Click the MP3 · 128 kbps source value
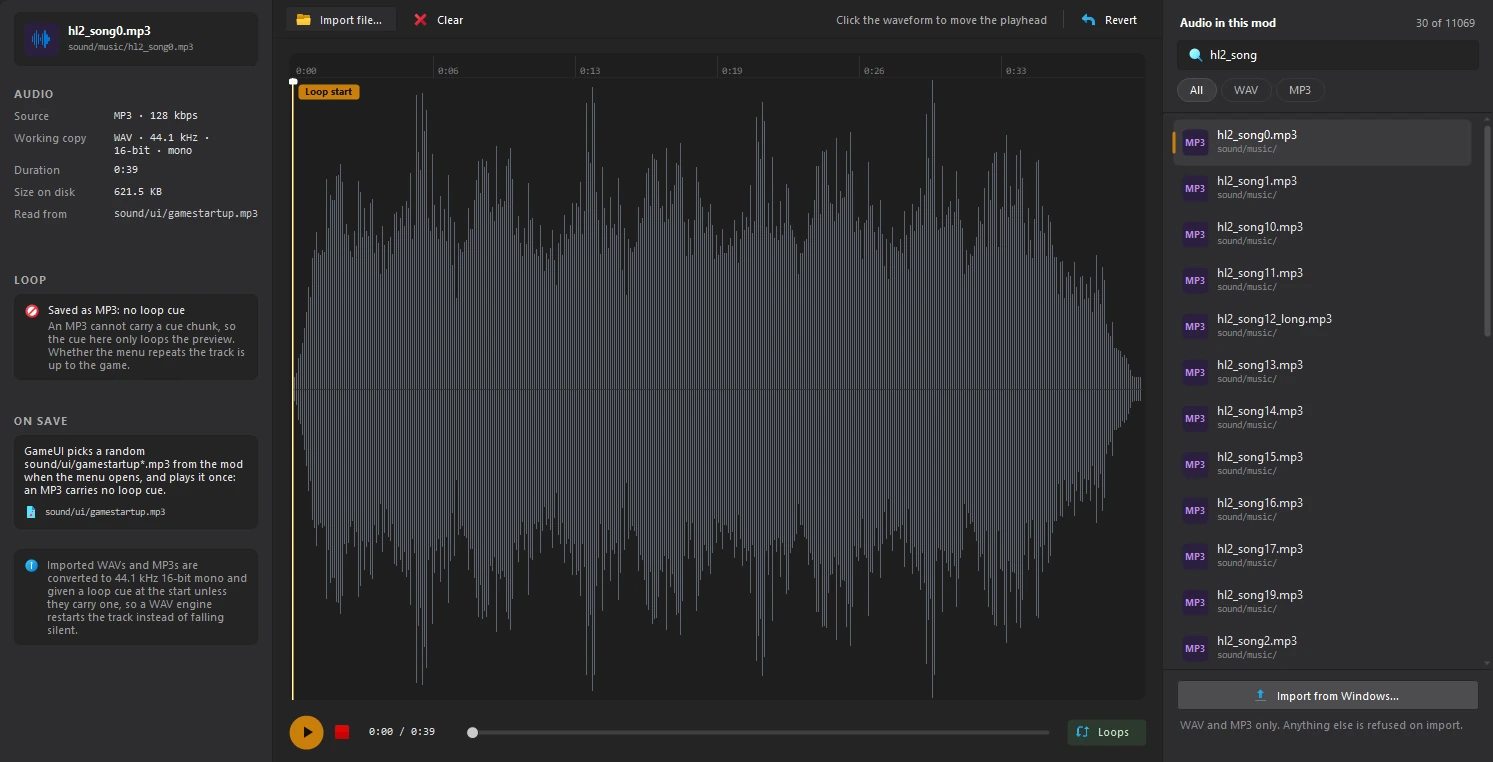This screenshot has height=762, width=1493. point(157,116)
